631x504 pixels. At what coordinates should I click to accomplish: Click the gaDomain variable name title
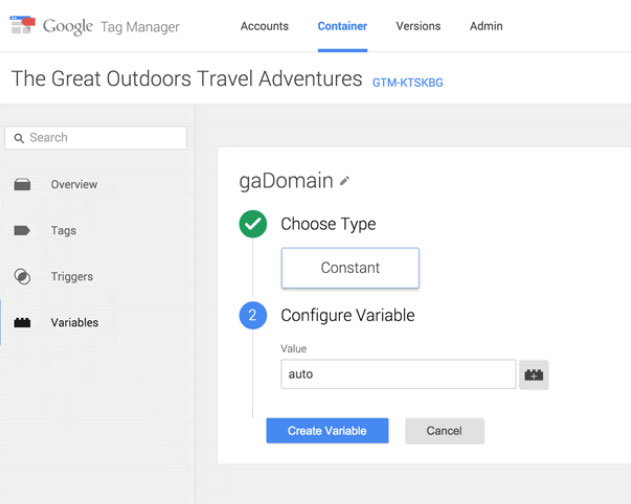286,181
